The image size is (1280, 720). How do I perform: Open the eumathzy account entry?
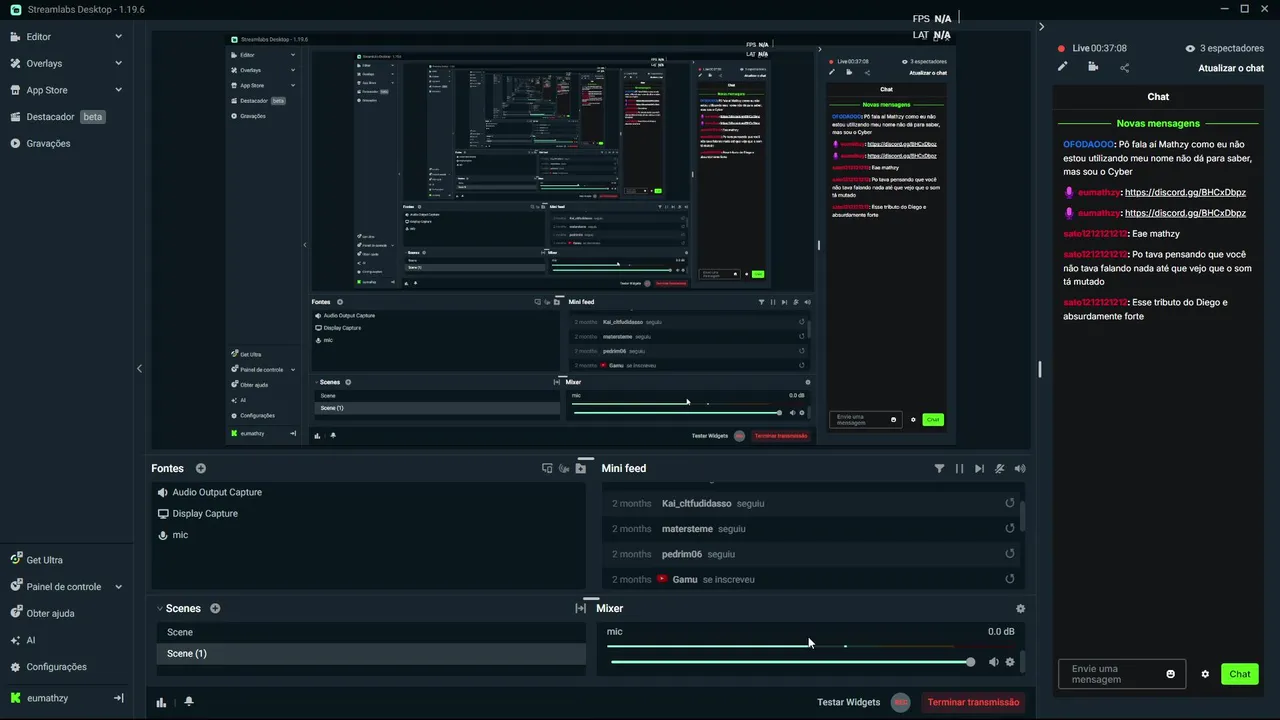(47, 698)
